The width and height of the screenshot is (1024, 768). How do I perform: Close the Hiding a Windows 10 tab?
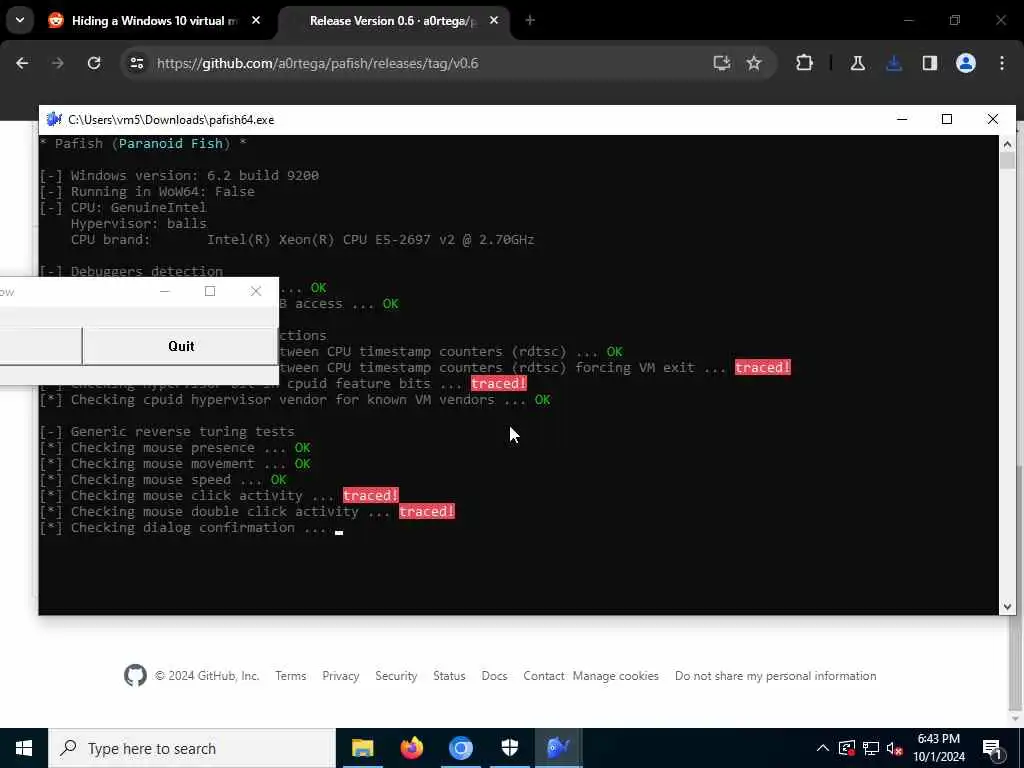coord(256,21)
